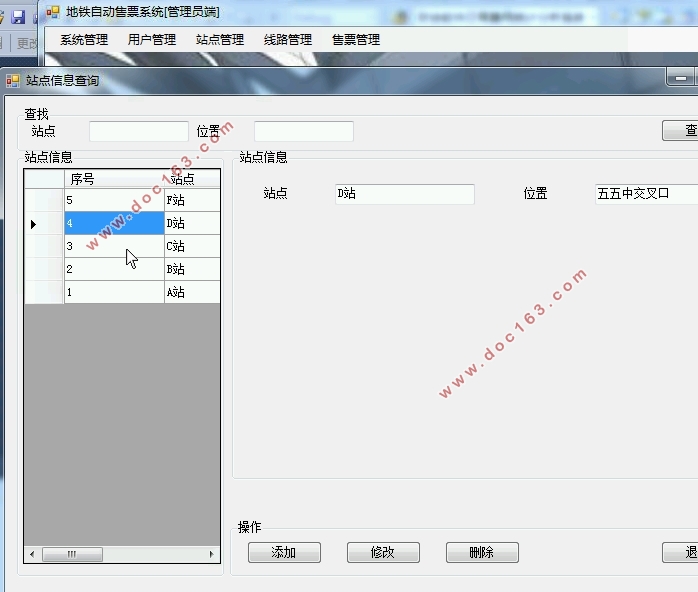Viewport: 698px width, 592px height.
Task: Open the 售票管理 menu
Action: click(356, 40)
